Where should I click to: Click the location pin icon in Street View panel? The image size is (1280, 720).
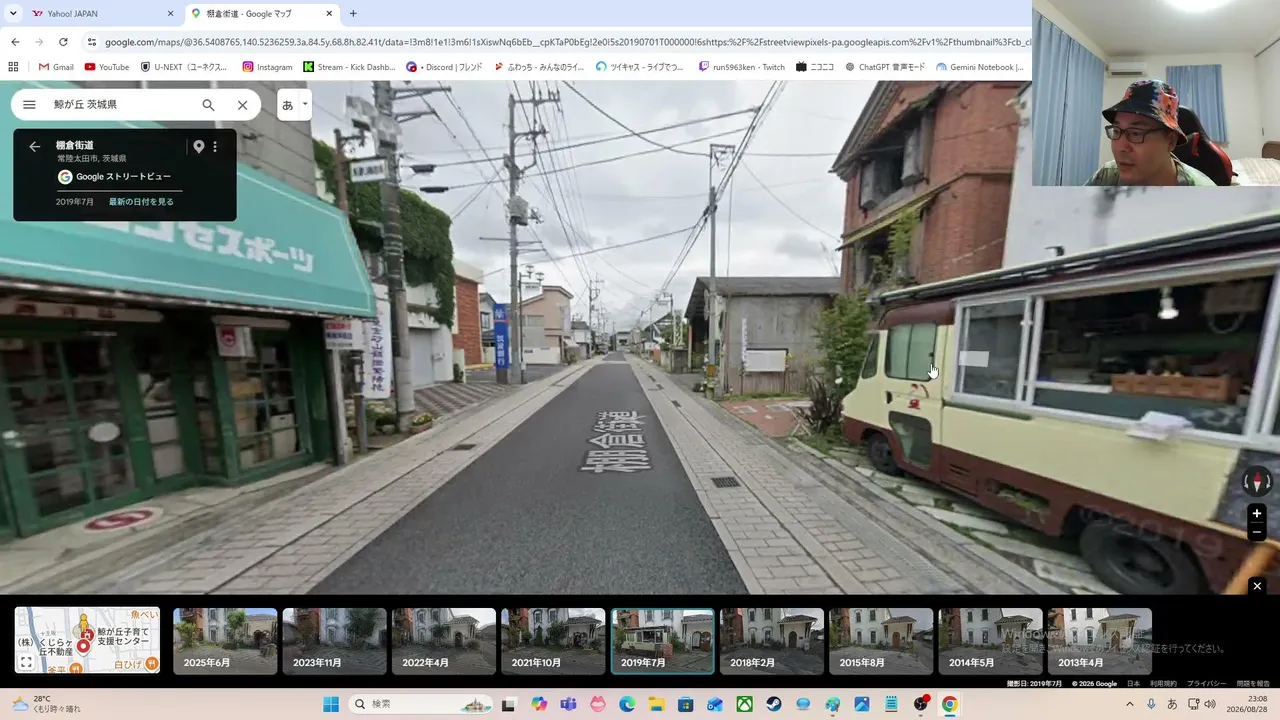(x=199, y=147)
